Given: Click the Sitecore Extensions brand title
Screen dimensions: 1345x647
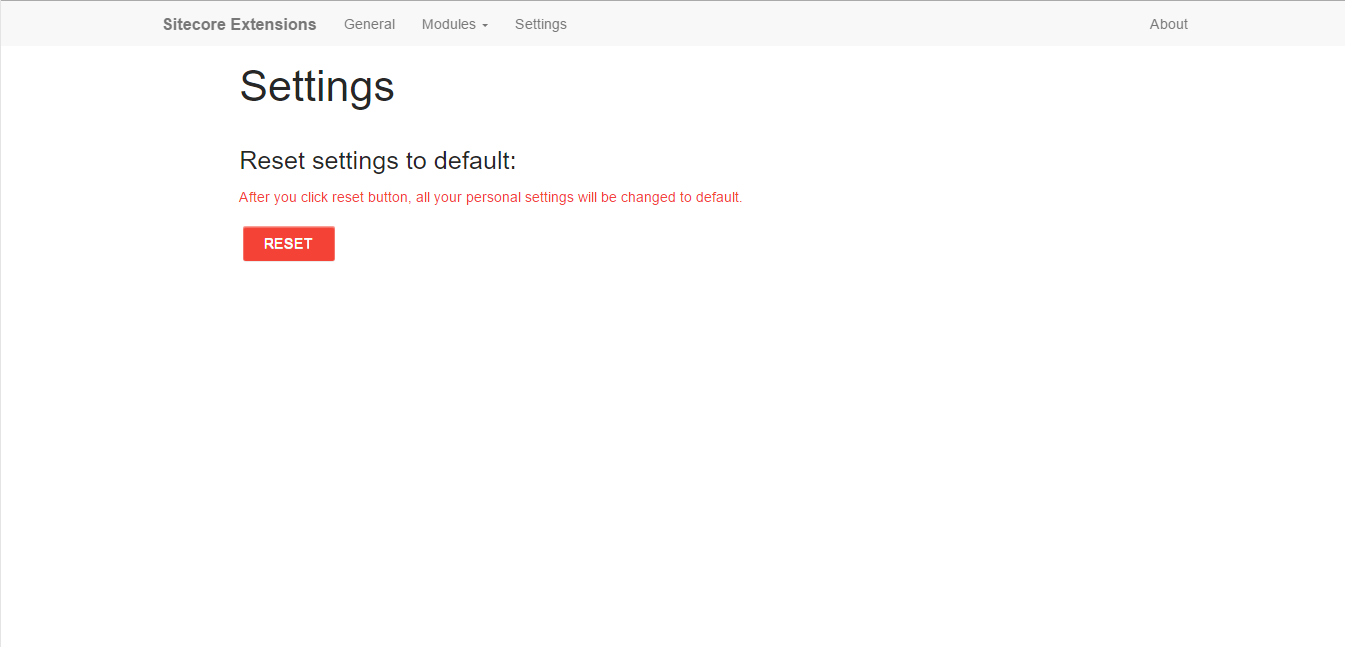Looking at the screenshot, I should (240, 24).
